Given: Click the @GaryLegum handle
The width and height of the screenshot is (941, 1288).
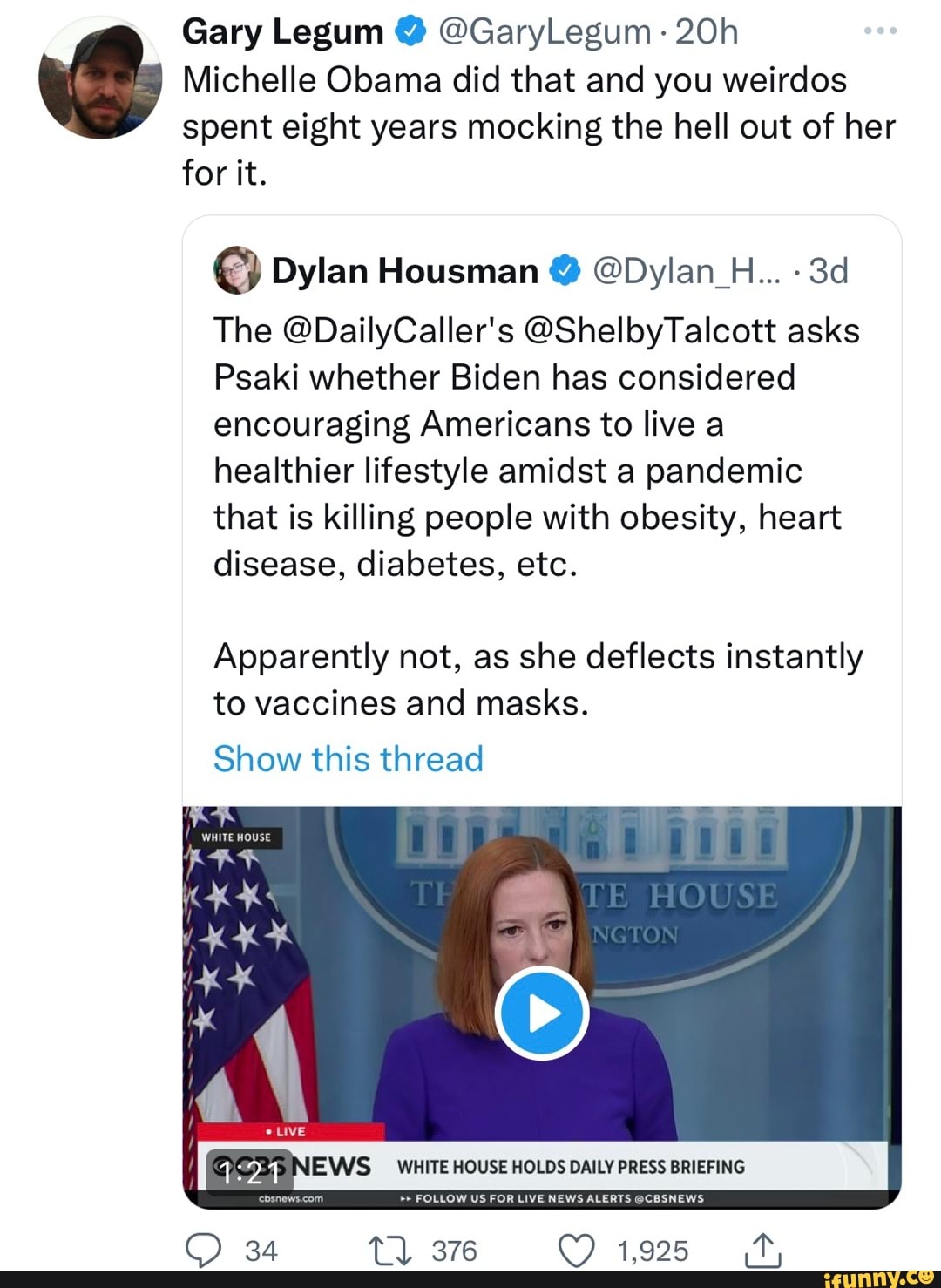Looking at the screenshot, I should tap(545, 32).
